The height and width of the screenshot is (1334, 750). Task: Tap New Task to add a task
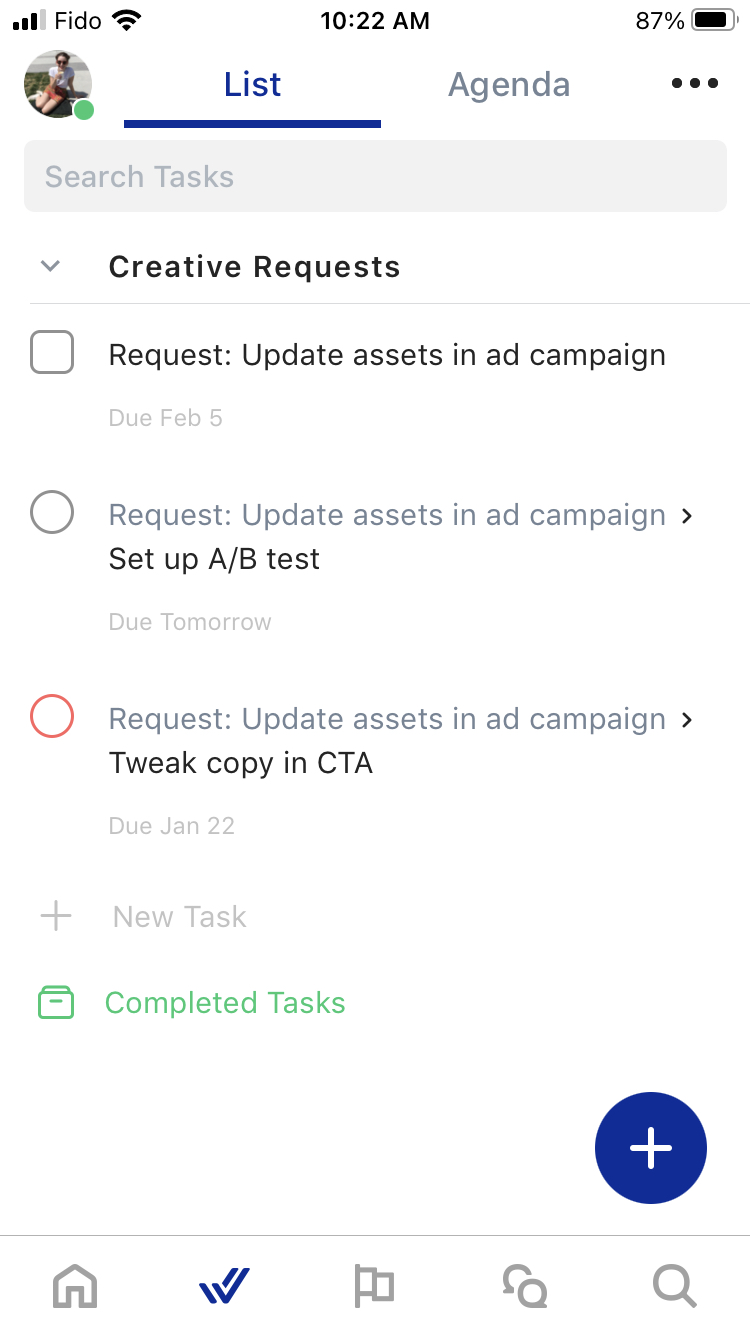[180, 917]
